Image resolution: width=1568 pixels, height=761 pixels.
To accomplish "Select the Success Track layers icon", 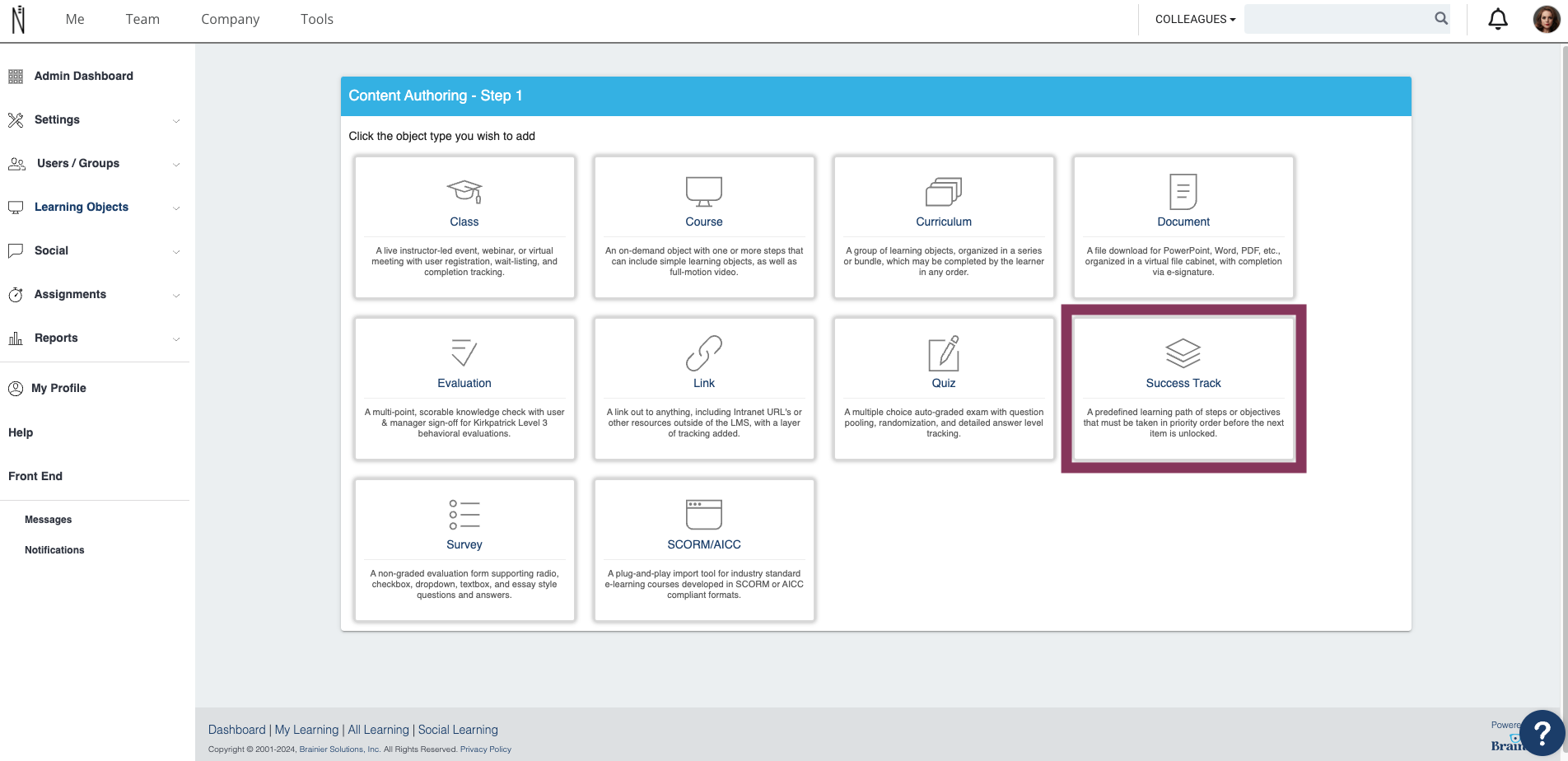I will click(x=1183, y=352).
